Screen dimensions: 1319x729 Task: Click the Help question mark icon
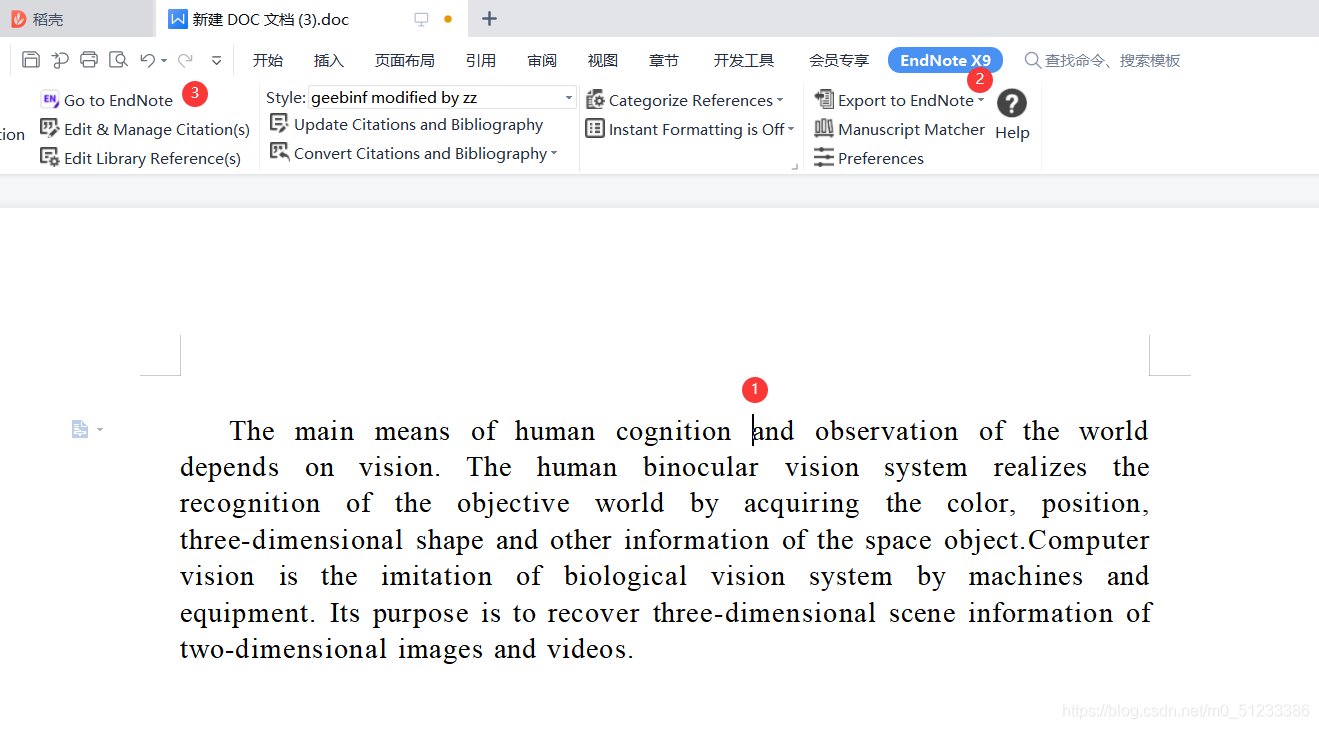coord(1012,103)
